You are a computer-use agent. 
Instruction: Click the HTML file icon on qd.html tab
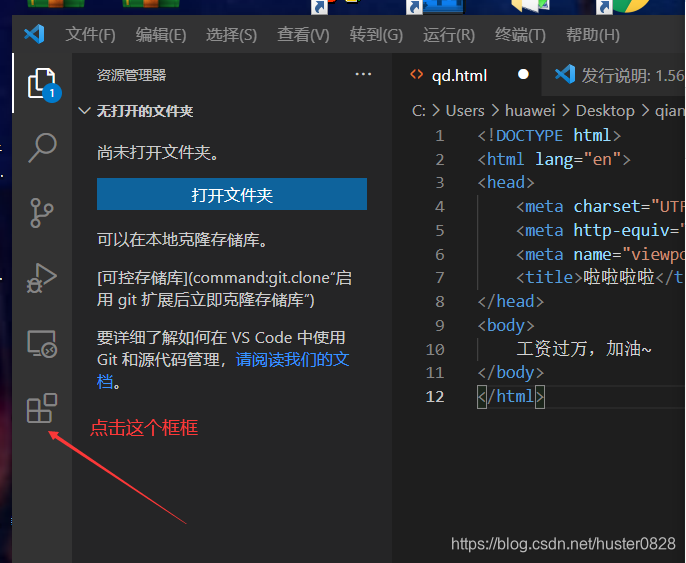click(x=416, y=75)
